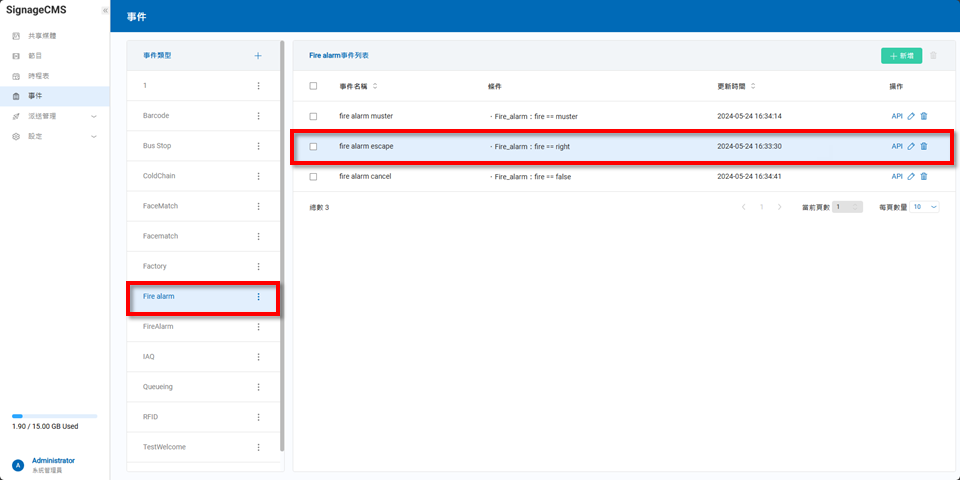Collapse the sidebar using the double-arrow icon

pos(105,10)
